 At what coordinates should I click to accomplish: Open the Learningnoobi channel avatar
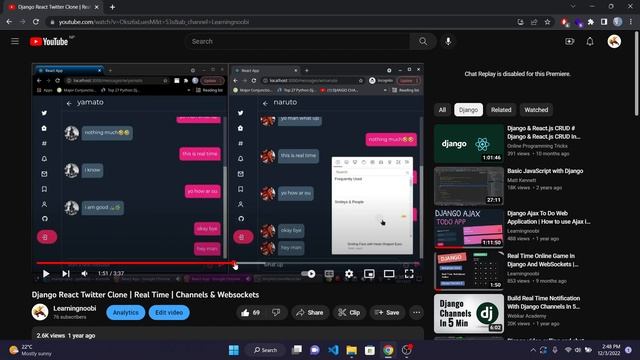(x=40, y=312)
